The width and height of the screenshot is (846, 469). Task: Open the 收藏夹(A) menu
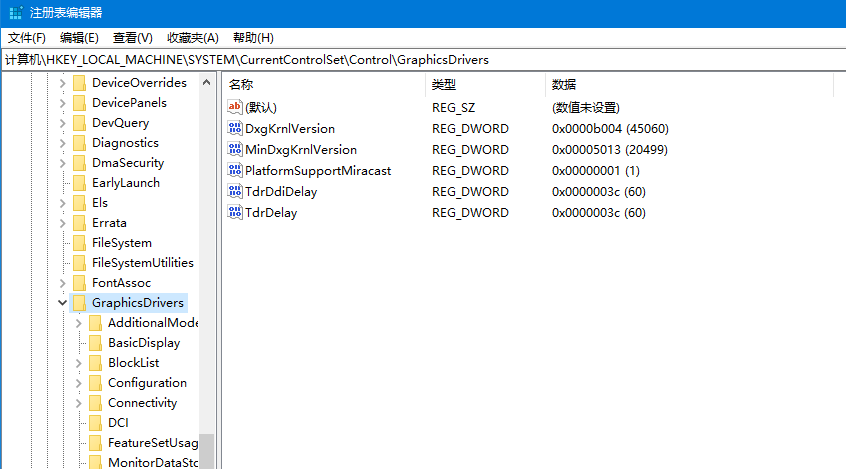pyautogui.click(x=193, y=38)
